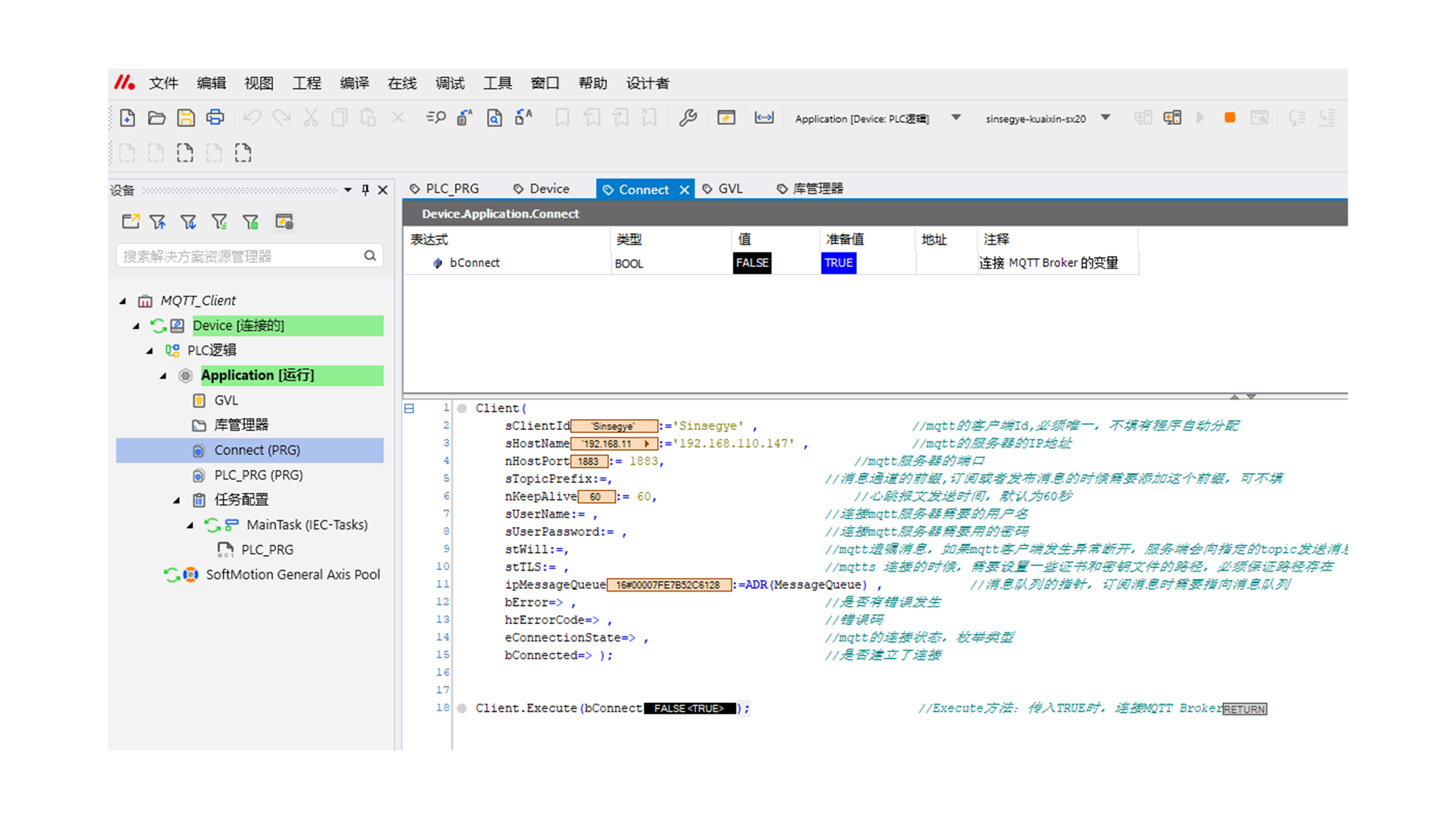
Task: Switch to the 库管理器 tab
Action: 810,189
